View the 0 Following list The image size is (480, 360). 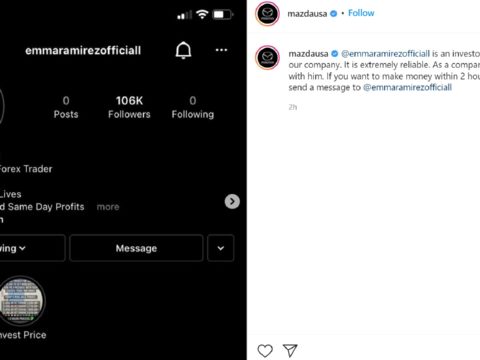pos(193,107)
